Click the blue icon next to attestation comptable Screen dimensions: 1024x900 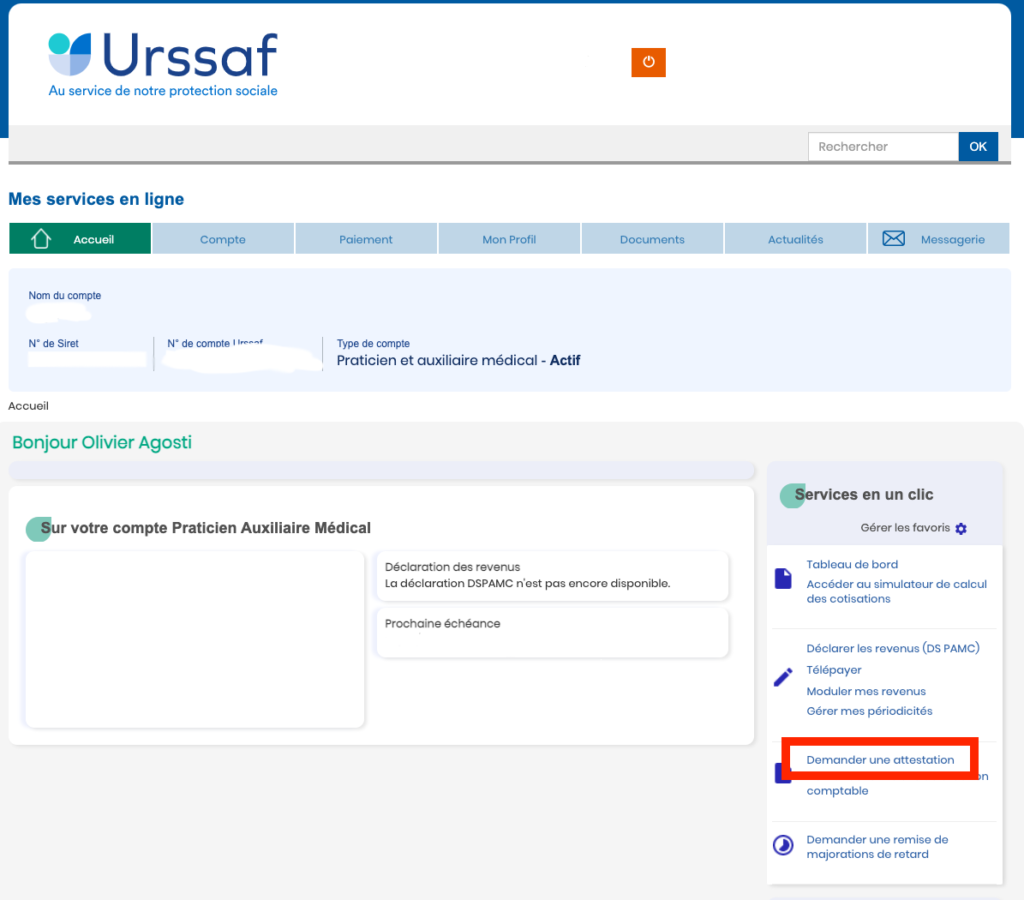783,772
